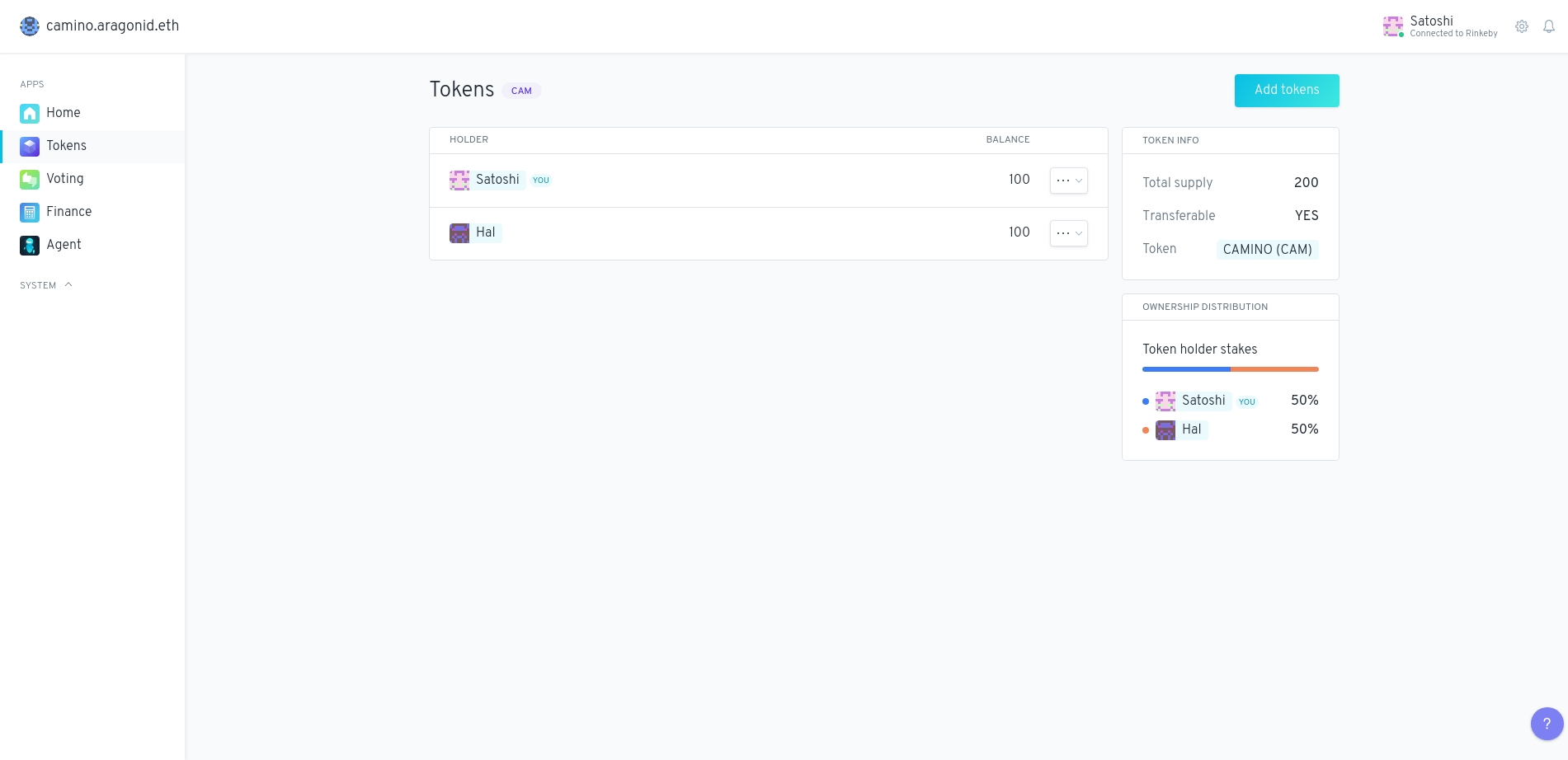Click Satoshi account in top header

point(1440,26)
